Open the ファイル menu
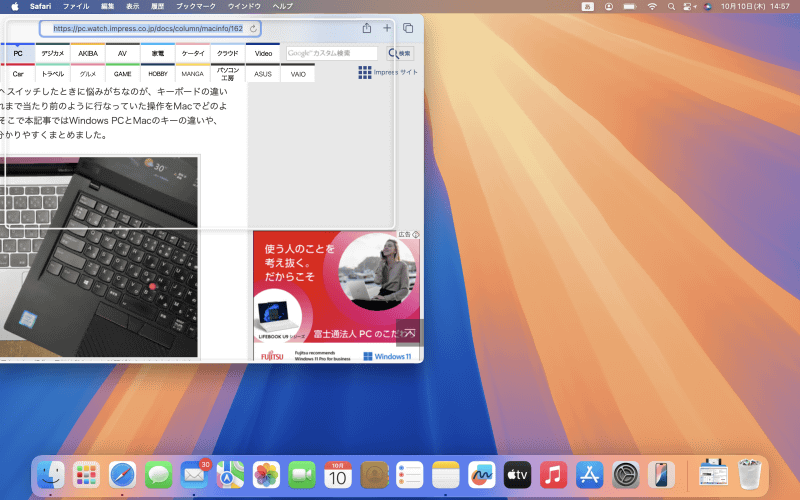The width and height of the screenshot is (800, 500). click(76, 7)
